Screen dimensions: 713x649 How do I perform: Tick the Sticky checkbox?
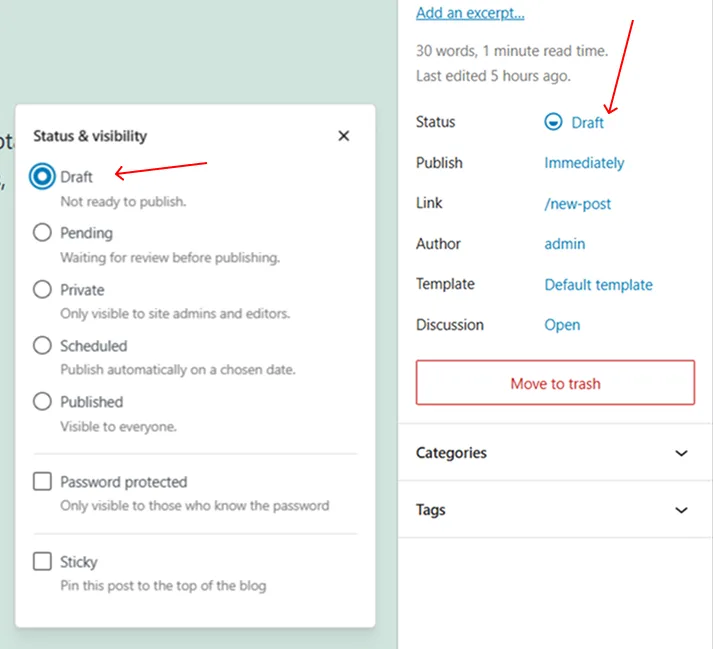42,561
